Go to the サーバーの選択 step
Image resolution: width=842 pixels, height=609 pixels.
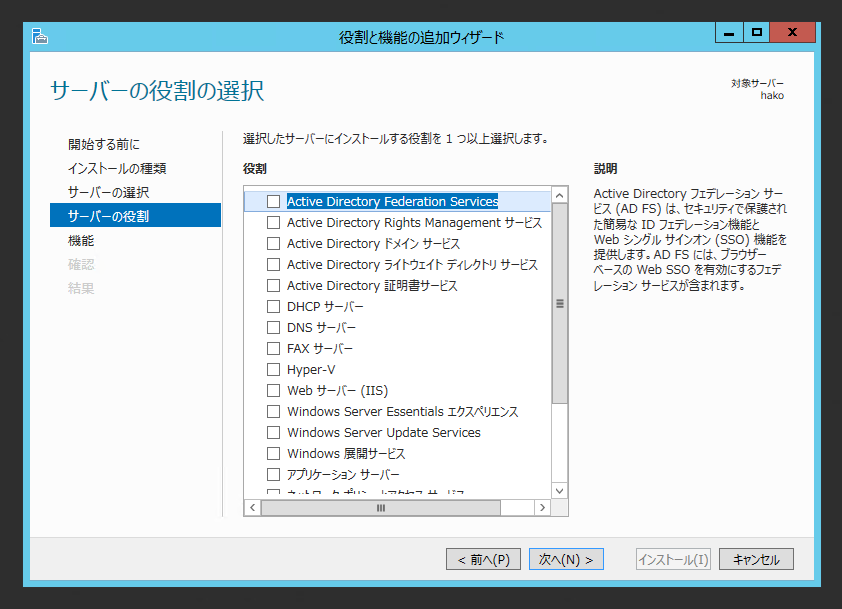(108, 192)
